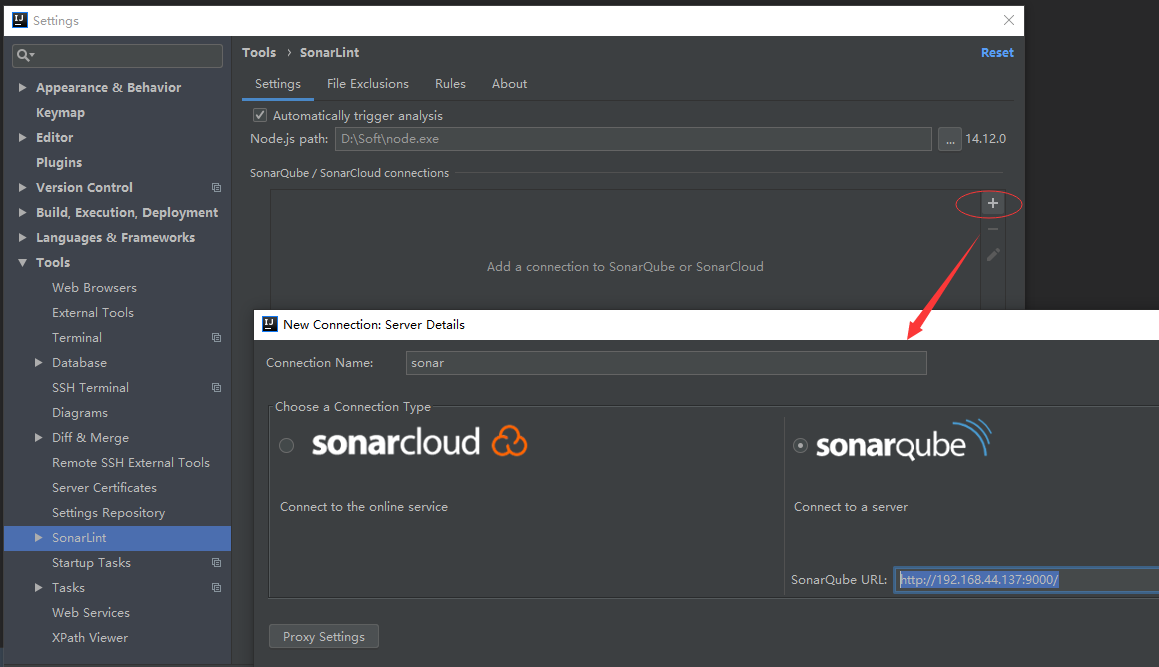Click the New Connection dialog IntelliJ icon
The height and width of the screenshot is (667, 1159).
coord(270,324)
